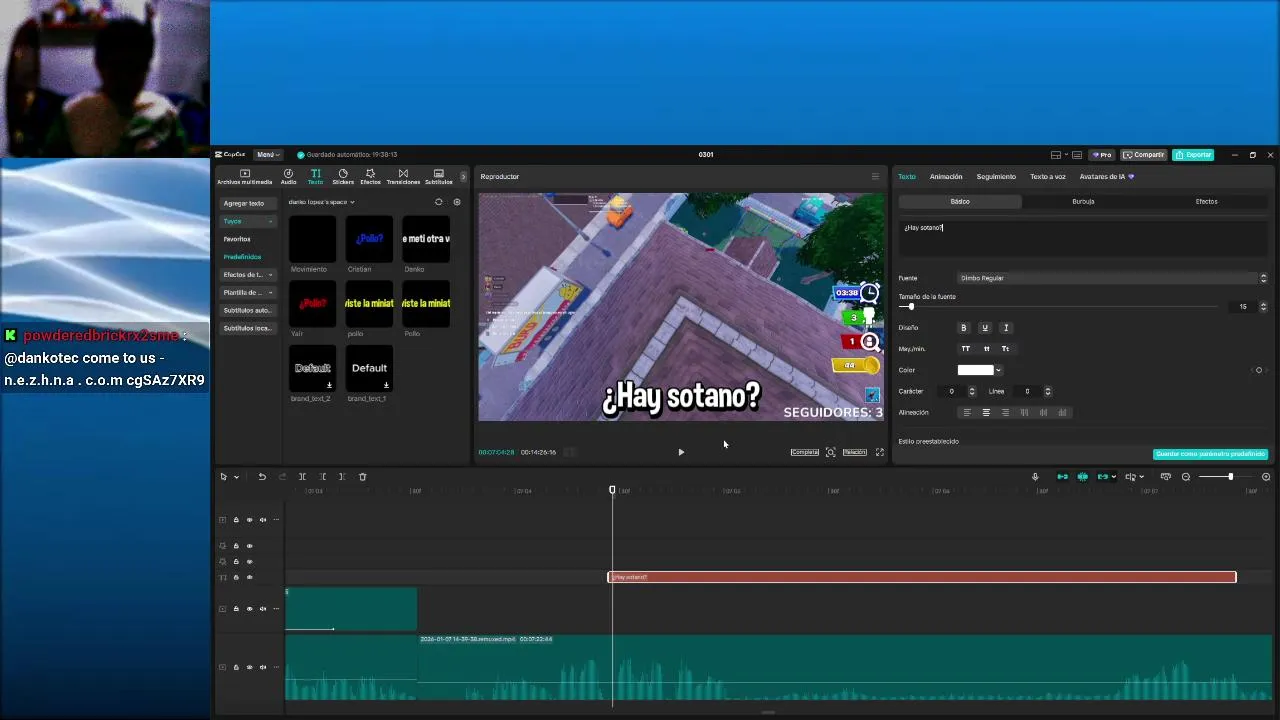Click the Exportar button
Image resolution: width=1280 pixels, height=720 pixels.
click(1193, 155)
